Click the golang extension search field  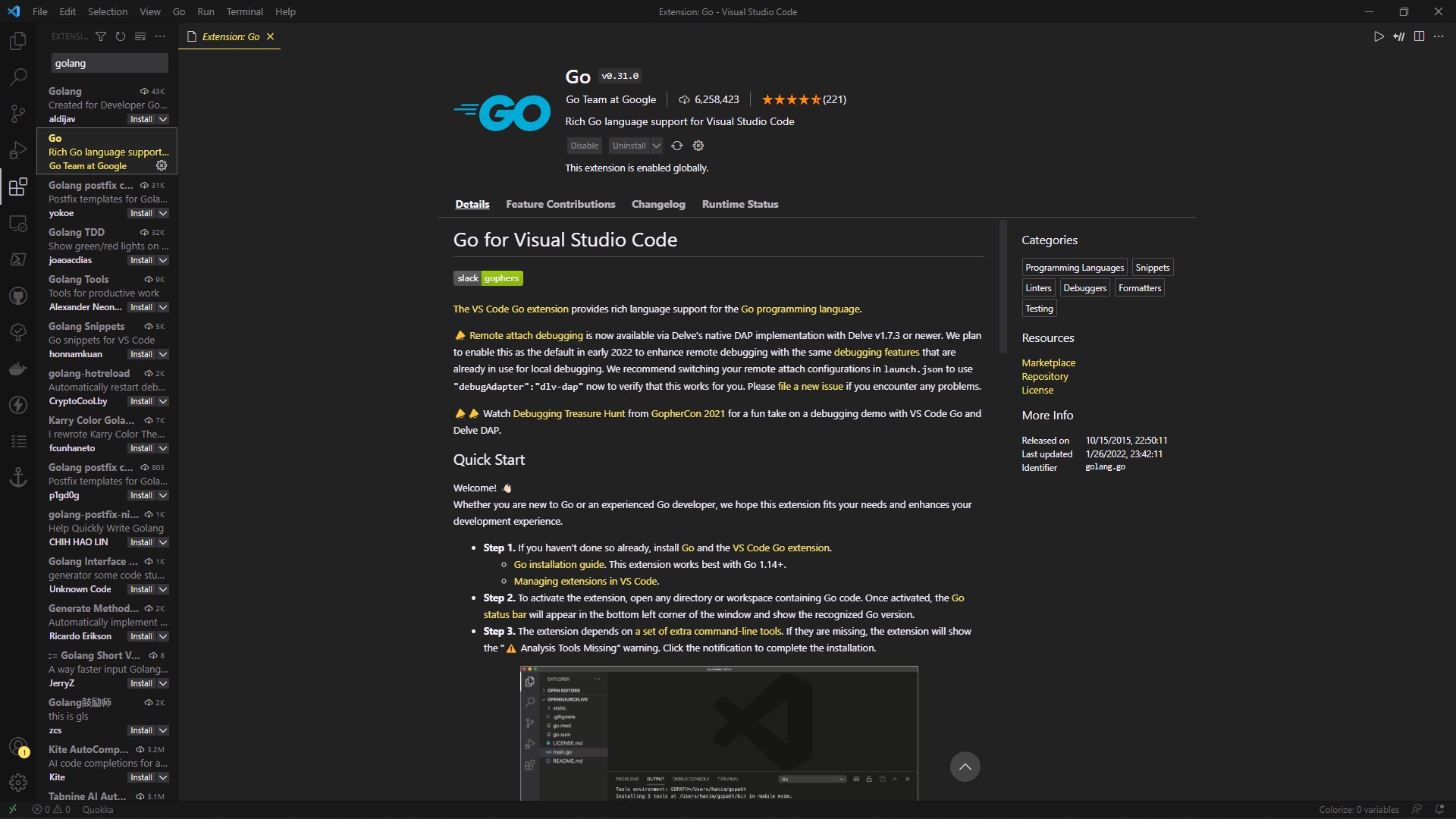[109, 63]
